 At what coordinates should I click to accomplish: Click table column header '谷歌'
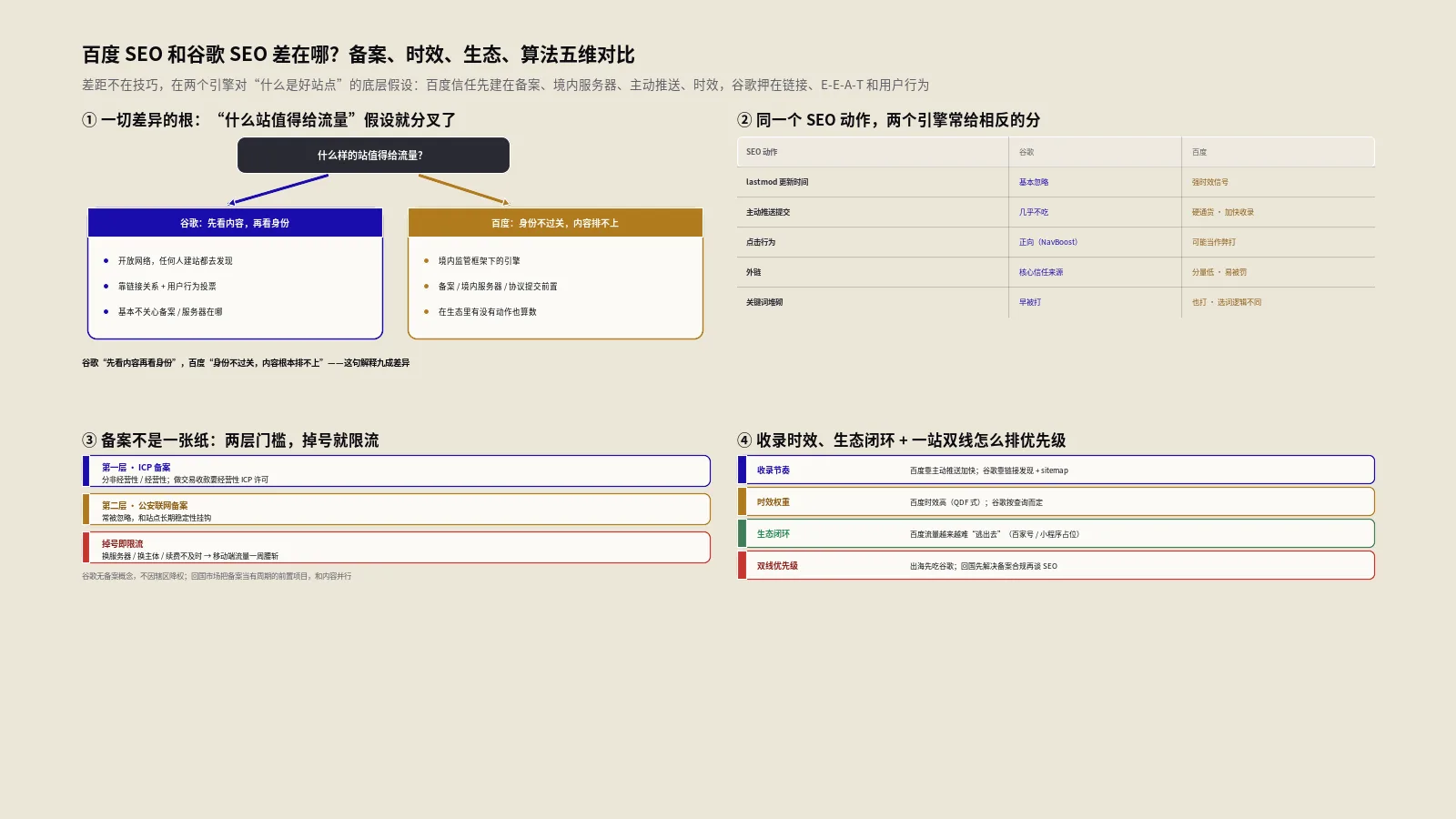pyautogui.click(x=1026, y=152)
